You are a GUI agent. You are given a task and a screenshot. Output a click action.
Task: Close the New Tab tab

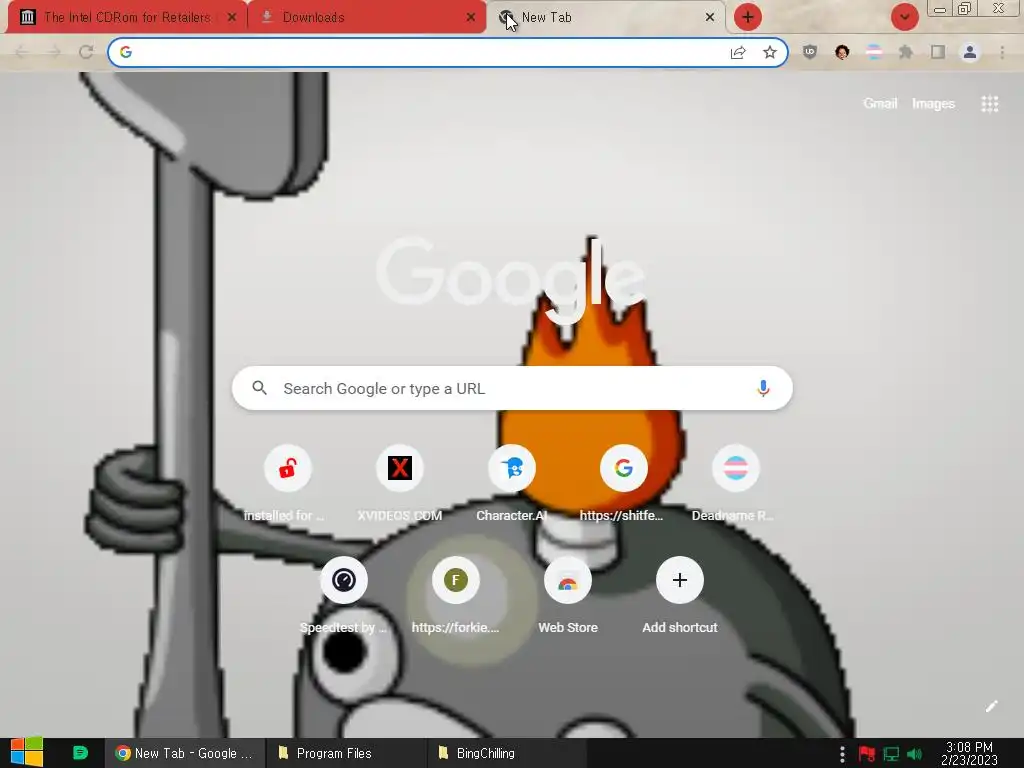710,18
